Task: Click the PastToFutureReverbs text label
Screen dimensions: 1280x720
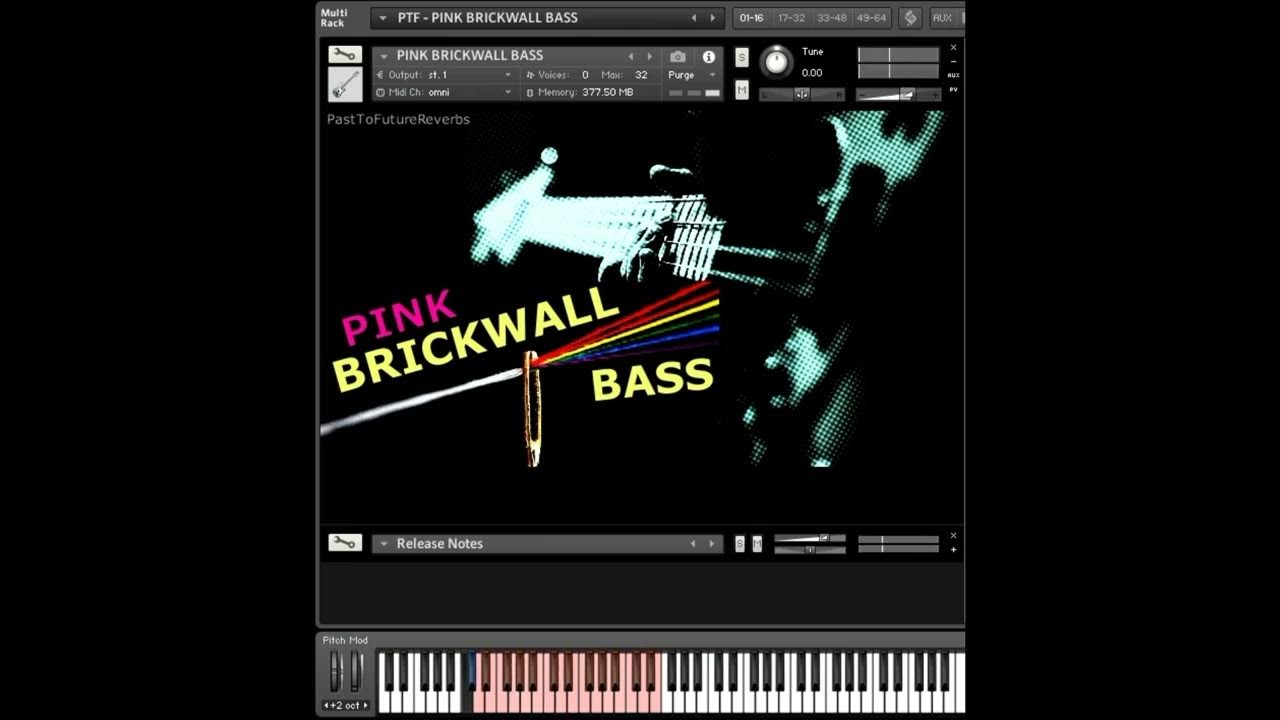Action: [x=398, y=119]
